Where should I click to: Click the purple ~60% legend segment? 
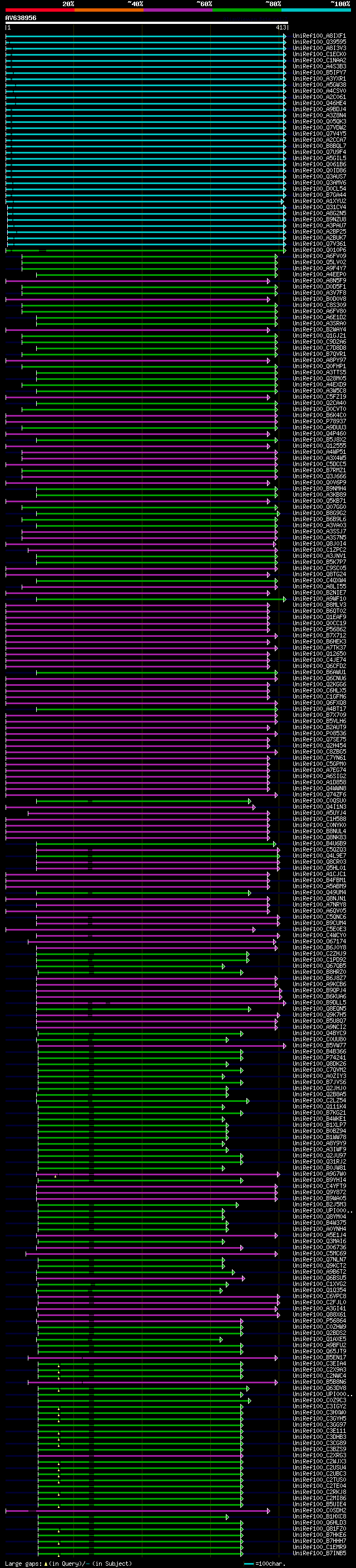click(177, 11)
